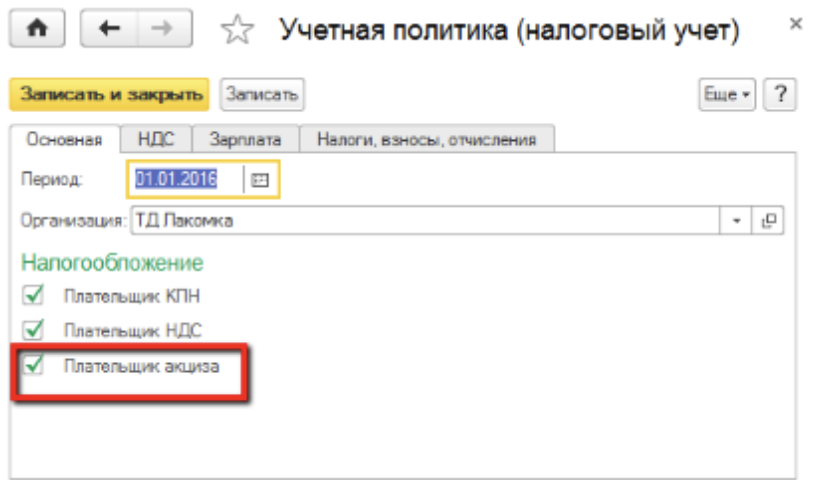The height and width of the screenshot is (480, 836).
Task: Expand the Еще menu
Action: tap(728, 94)
